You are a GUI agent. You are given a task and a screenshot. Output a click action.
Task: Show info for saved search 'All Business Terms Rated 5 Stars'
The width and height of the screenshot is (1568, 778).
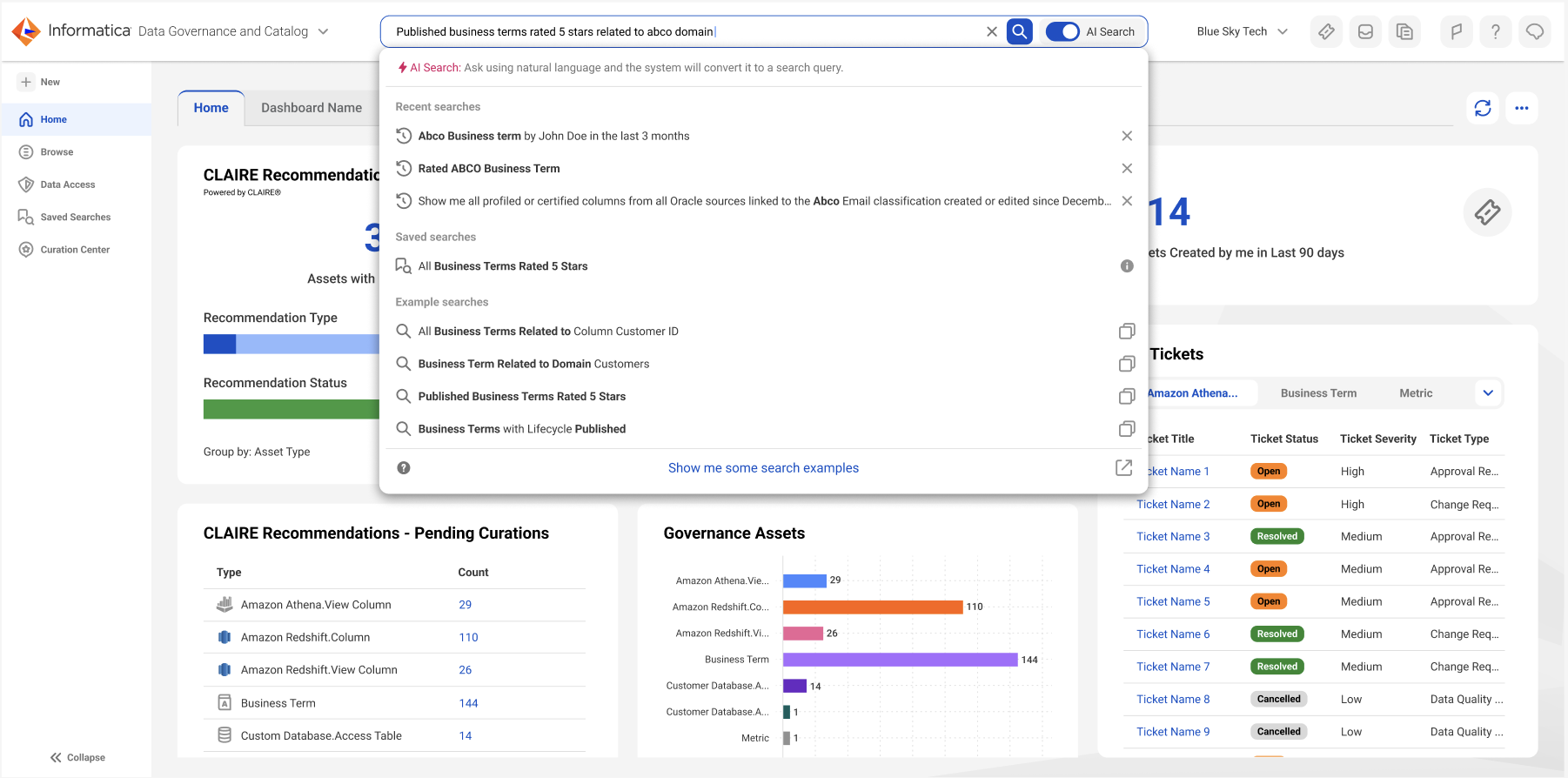[1127, 266]
